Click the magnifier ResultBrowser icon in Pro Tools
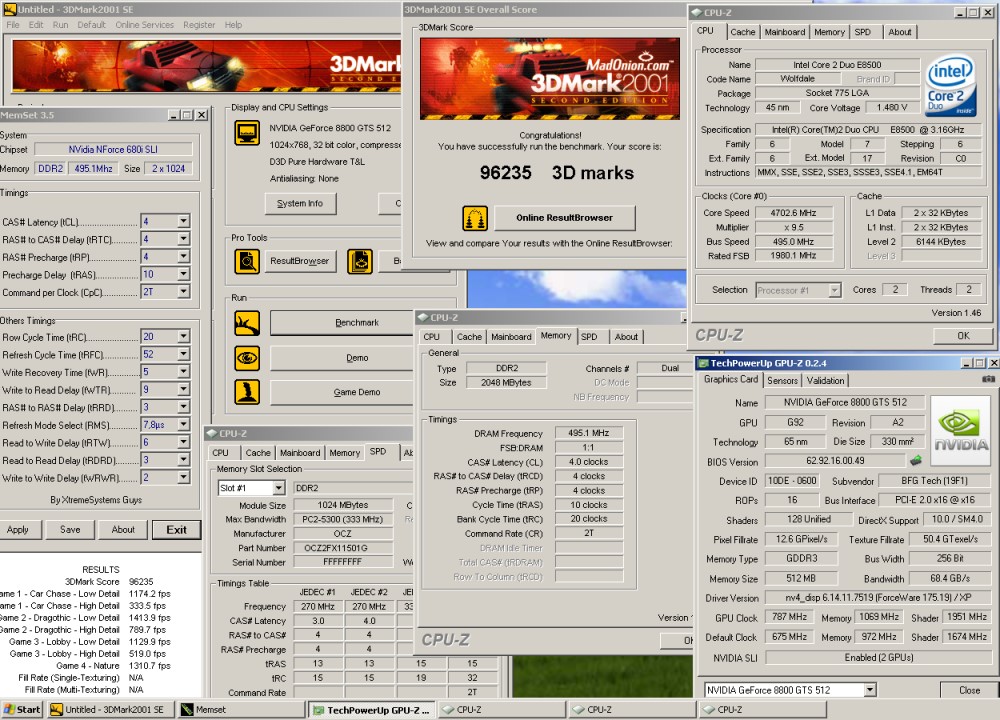 [x=246, y=261]
